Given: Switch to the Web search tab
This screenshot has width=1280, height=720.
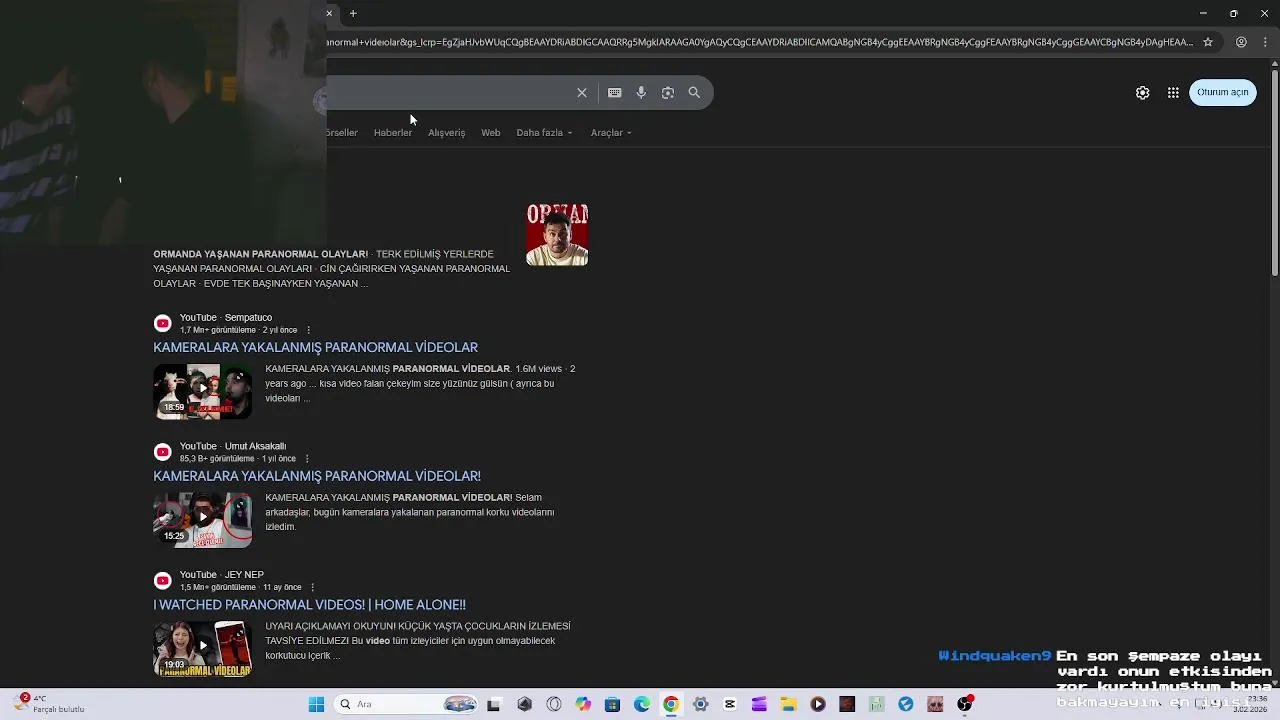Looking at the screenshot, I should tap(491, 133).
